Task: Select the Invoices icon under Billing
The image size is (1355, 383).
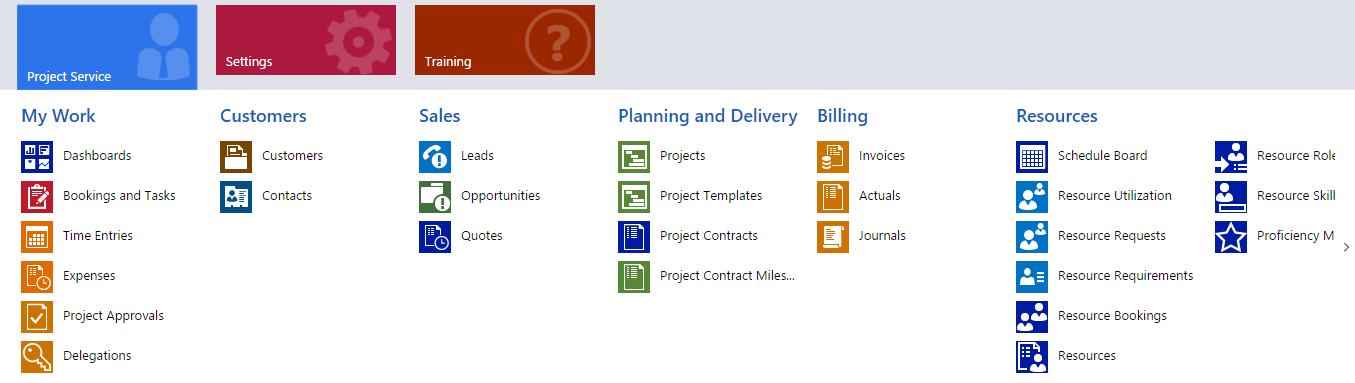Action: 833,157
